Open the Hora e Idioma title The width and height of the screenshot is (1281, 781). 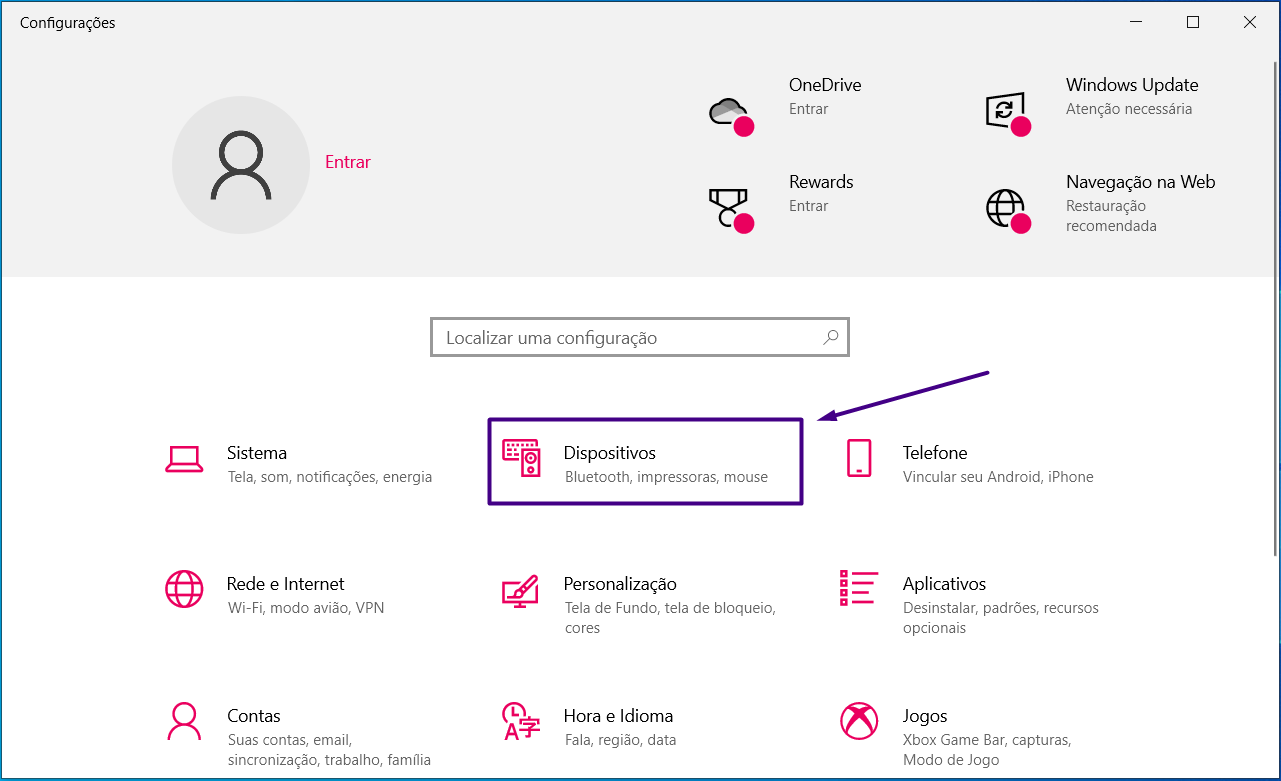[x=618, y=716]
